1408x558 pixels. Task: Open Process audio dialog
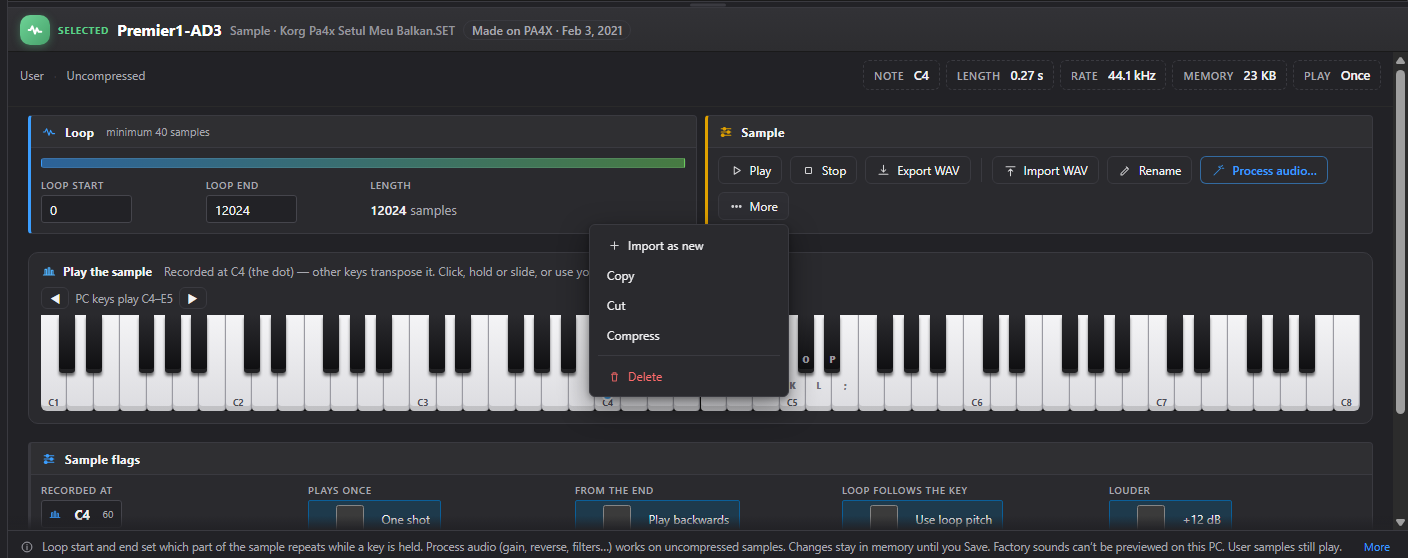click(1264, 171)
